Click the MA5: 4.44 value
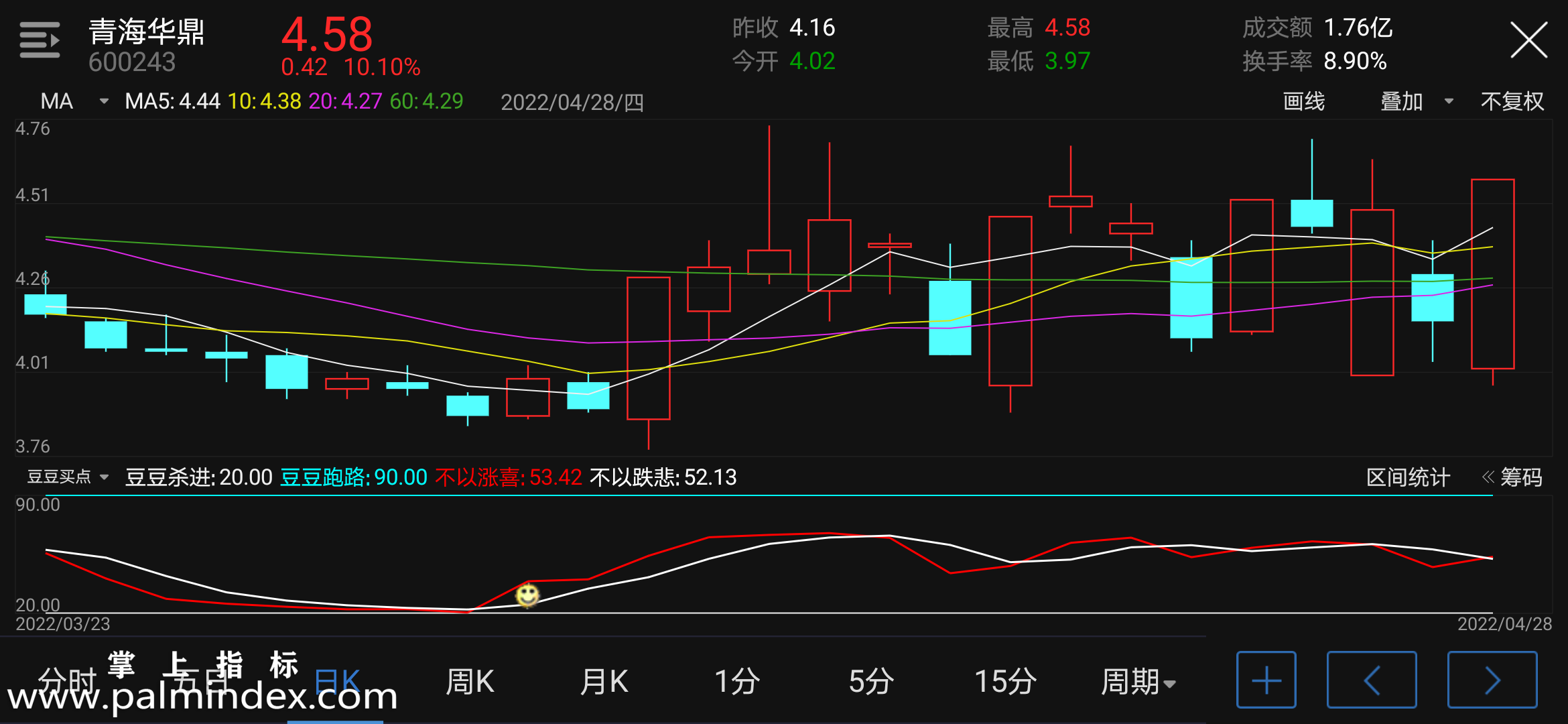The width and height of the screenshot is (1568, 724). point(172,101)
